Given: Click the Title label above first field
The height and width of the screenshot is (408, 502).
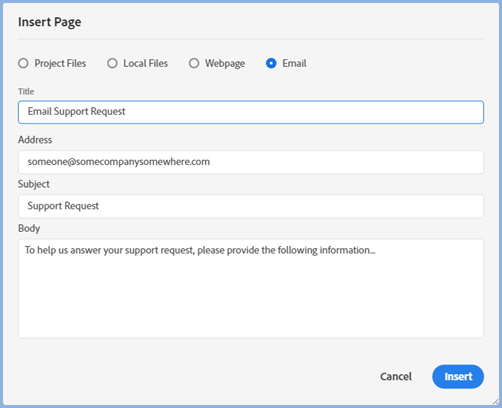Looking at the screenshot, I should point(26,91).
